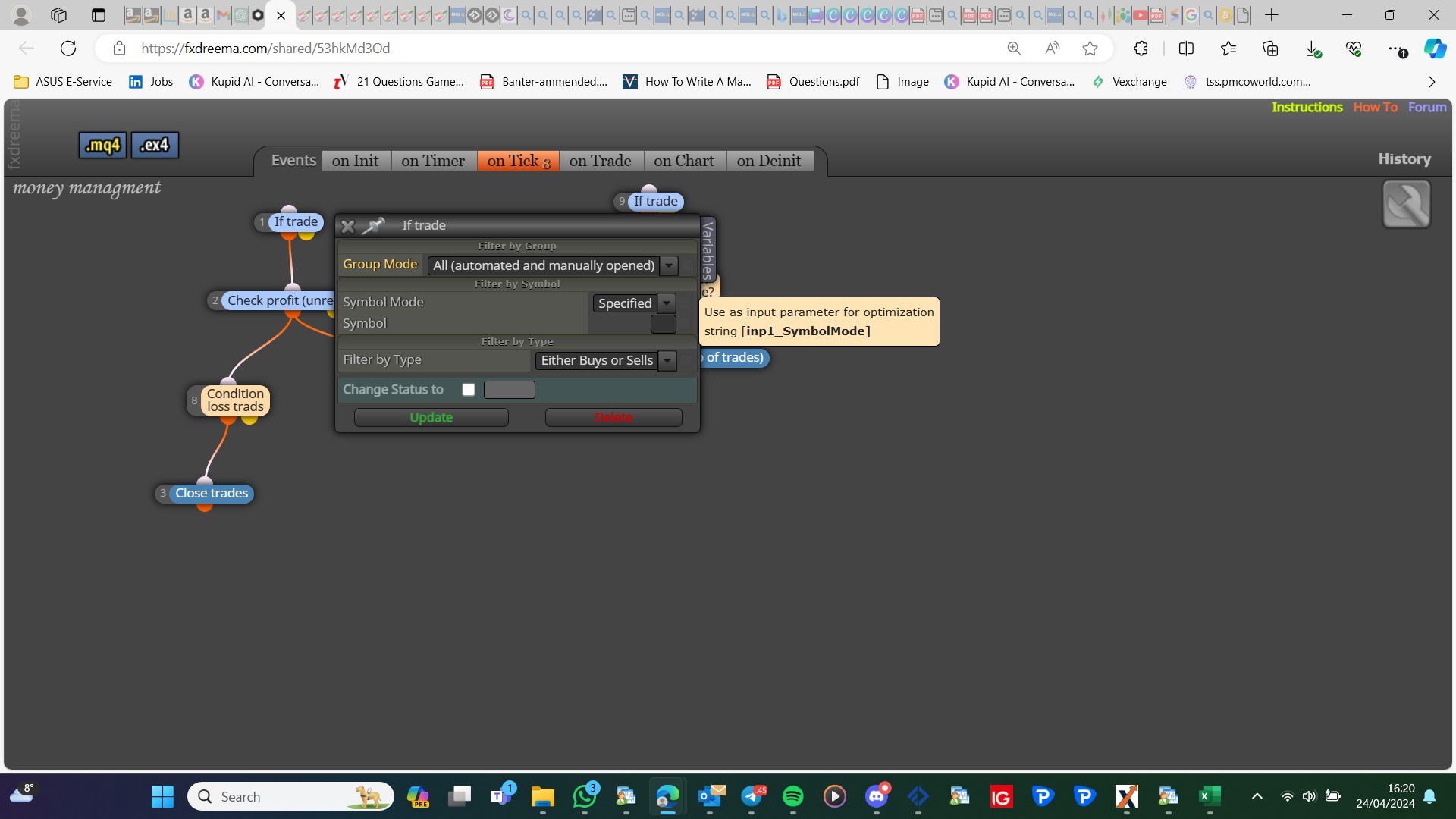Open the Variables side tab

708,250
